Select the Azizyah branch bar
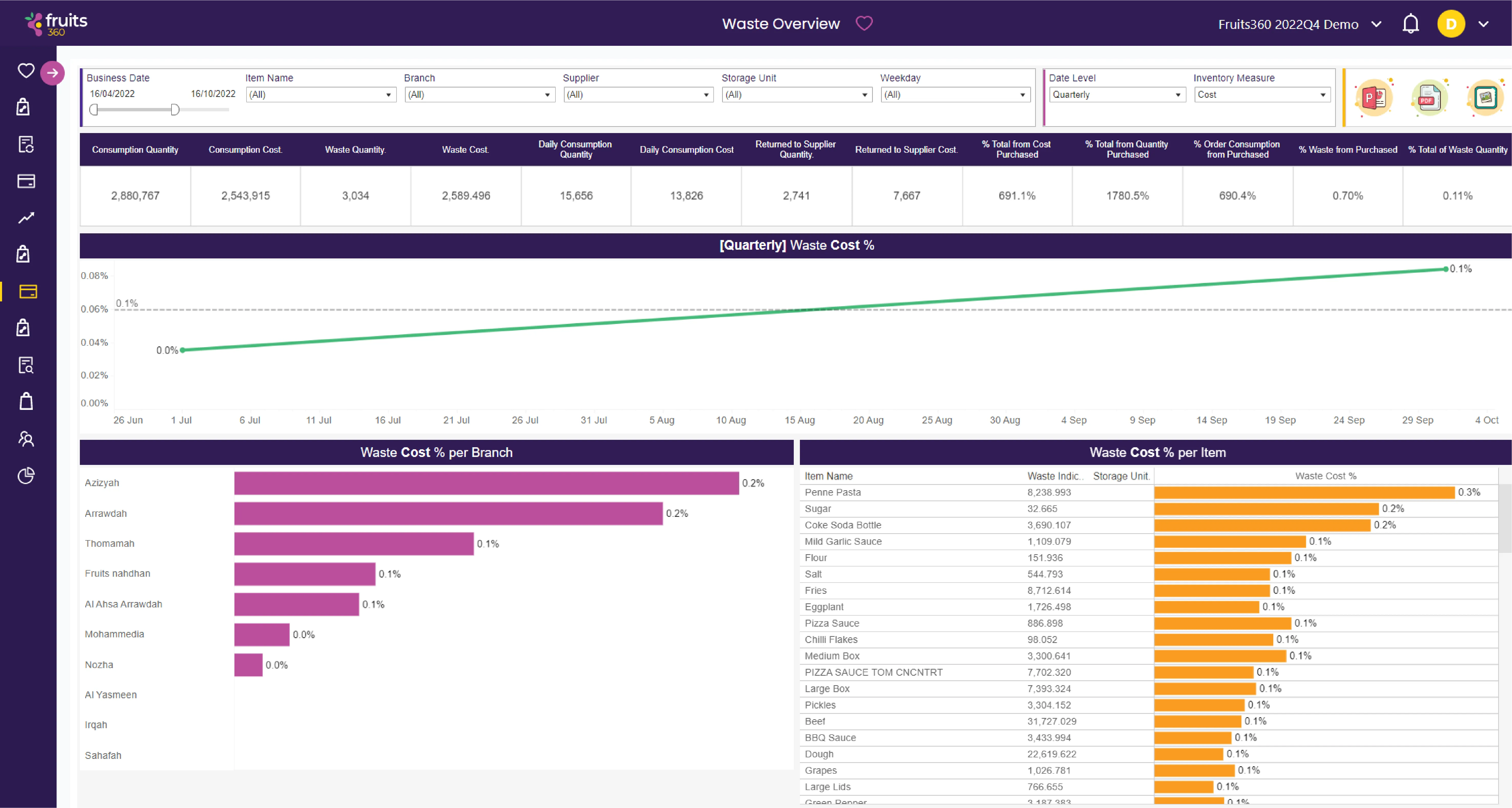The image size is (1512, 808). (x=486, y=483)
